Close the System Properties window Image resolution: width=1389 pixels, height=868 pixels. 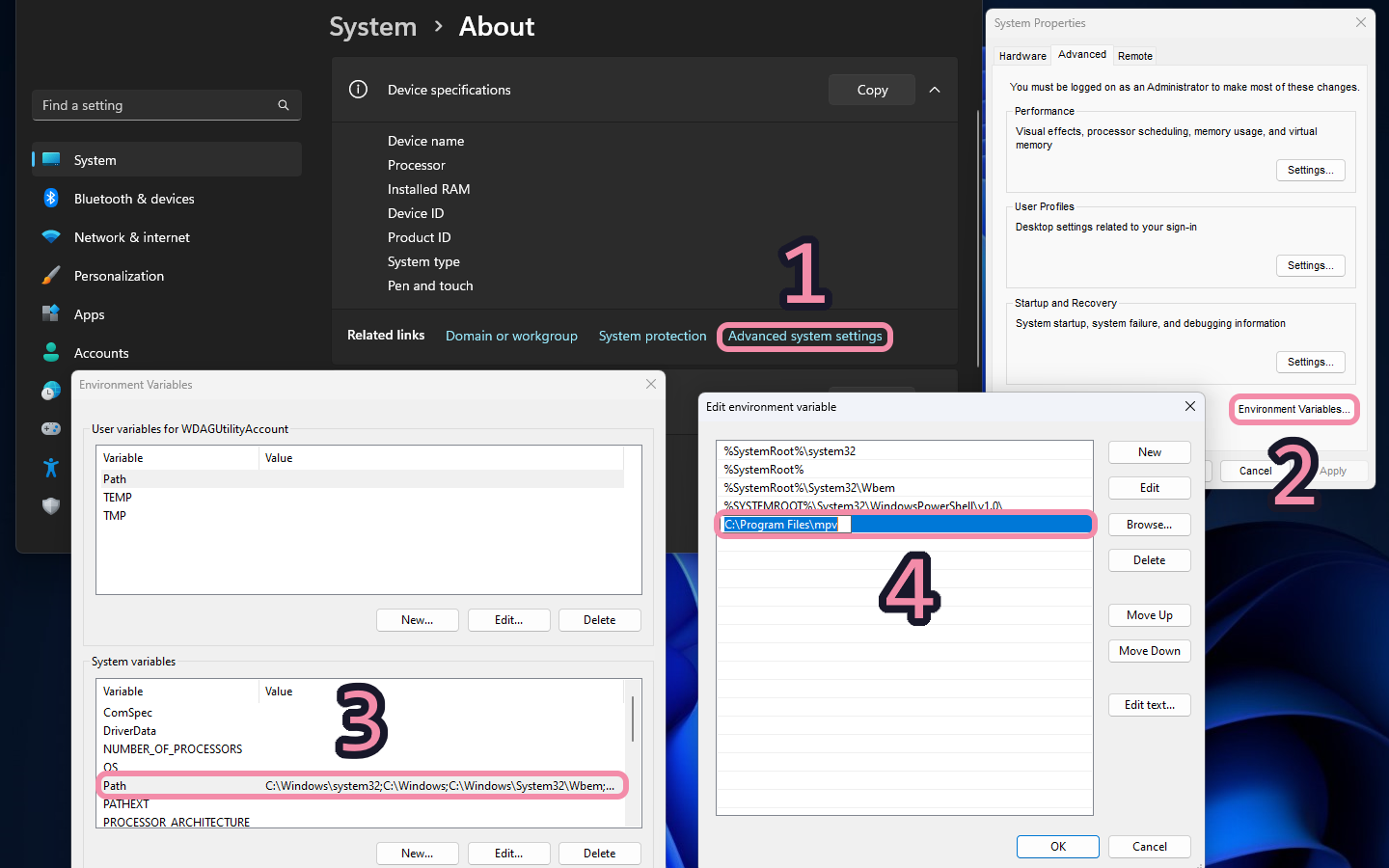tap(1361, 22)
